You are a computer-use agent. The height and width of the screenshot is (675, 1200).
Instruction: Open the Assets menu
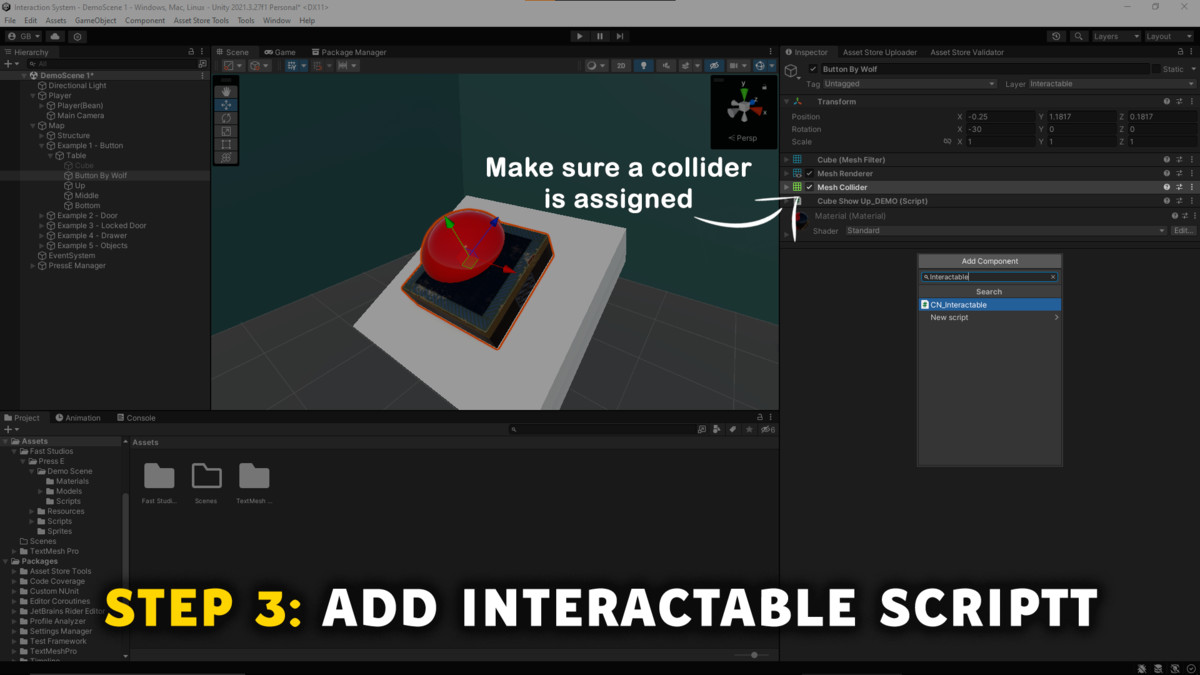point(56,20)
